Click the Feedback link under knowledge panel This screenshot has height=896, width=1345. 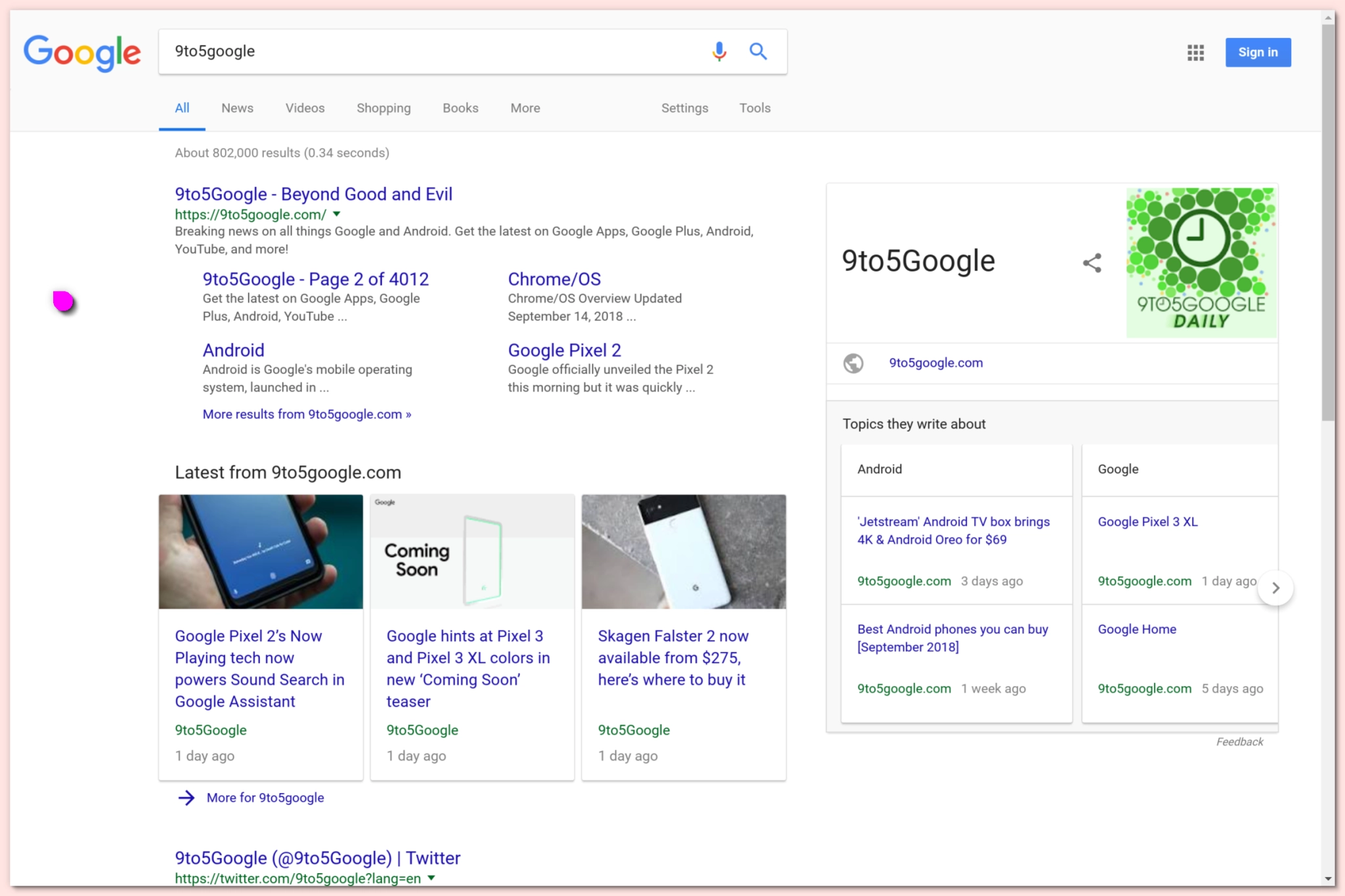1239,742
